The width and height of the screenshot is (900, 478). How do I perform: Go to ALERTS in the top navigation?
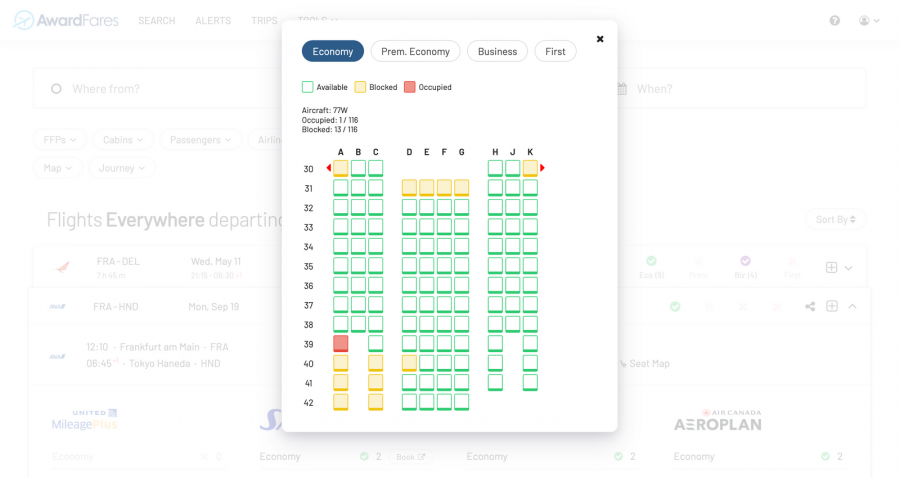(x=213, y=20)
